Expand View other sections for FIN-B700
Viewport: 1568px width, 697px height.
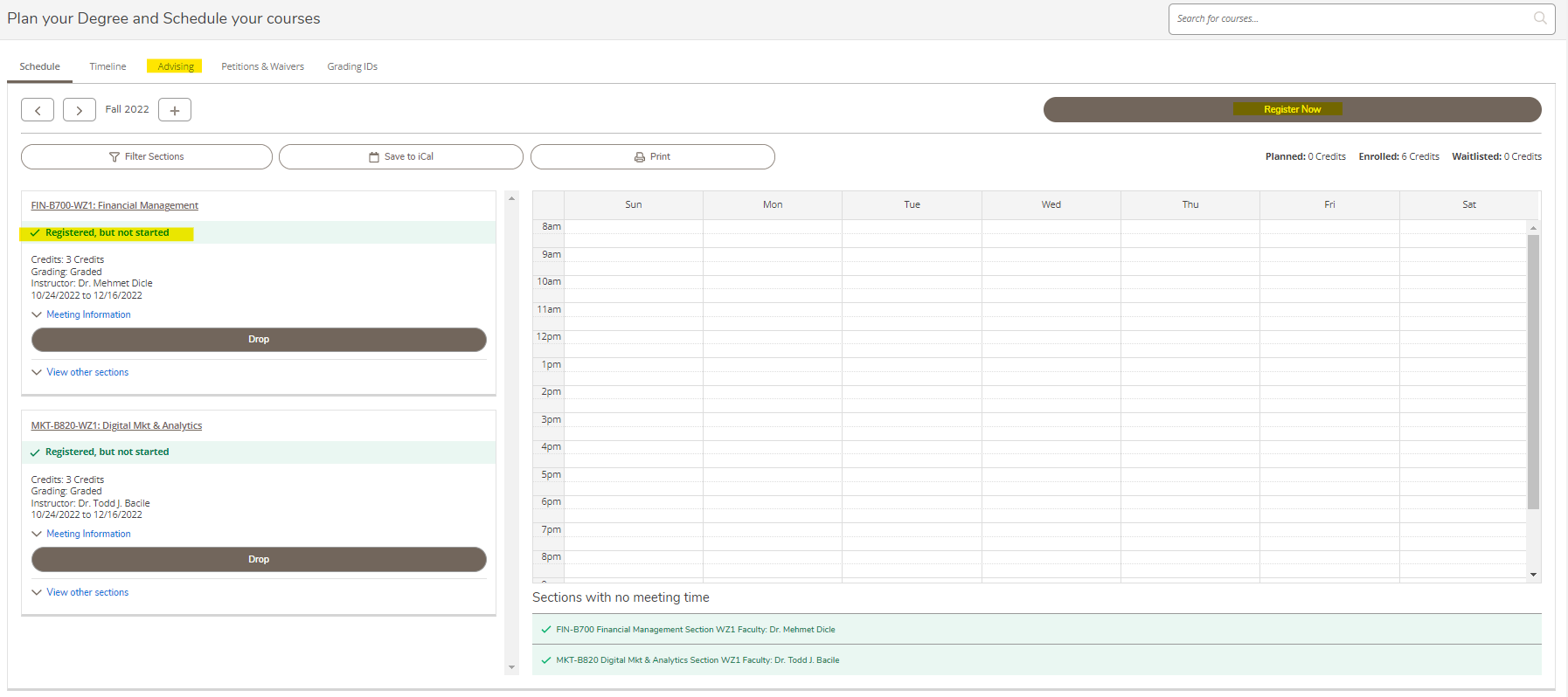pyautogui.click(x=87, y=372)
